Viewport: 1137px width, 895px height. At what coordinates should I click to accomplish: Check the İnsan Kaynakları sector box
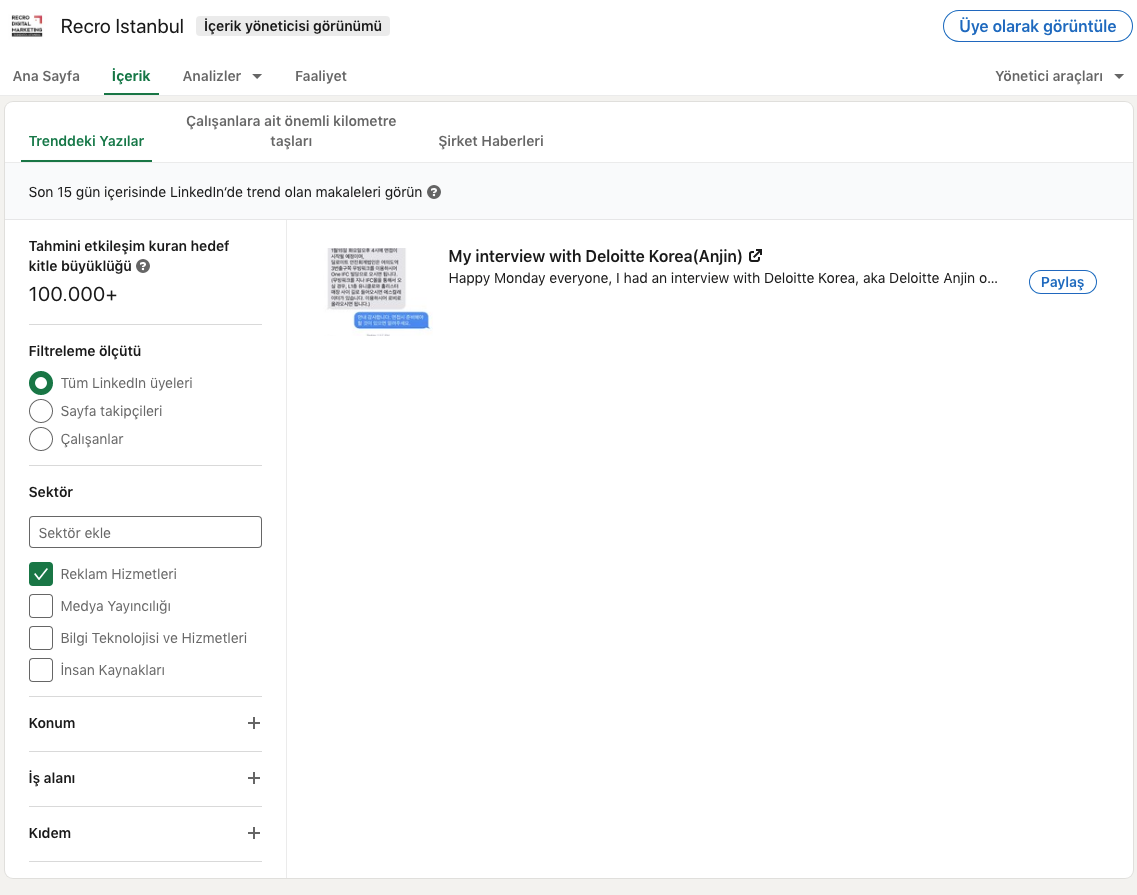(41, 670)
